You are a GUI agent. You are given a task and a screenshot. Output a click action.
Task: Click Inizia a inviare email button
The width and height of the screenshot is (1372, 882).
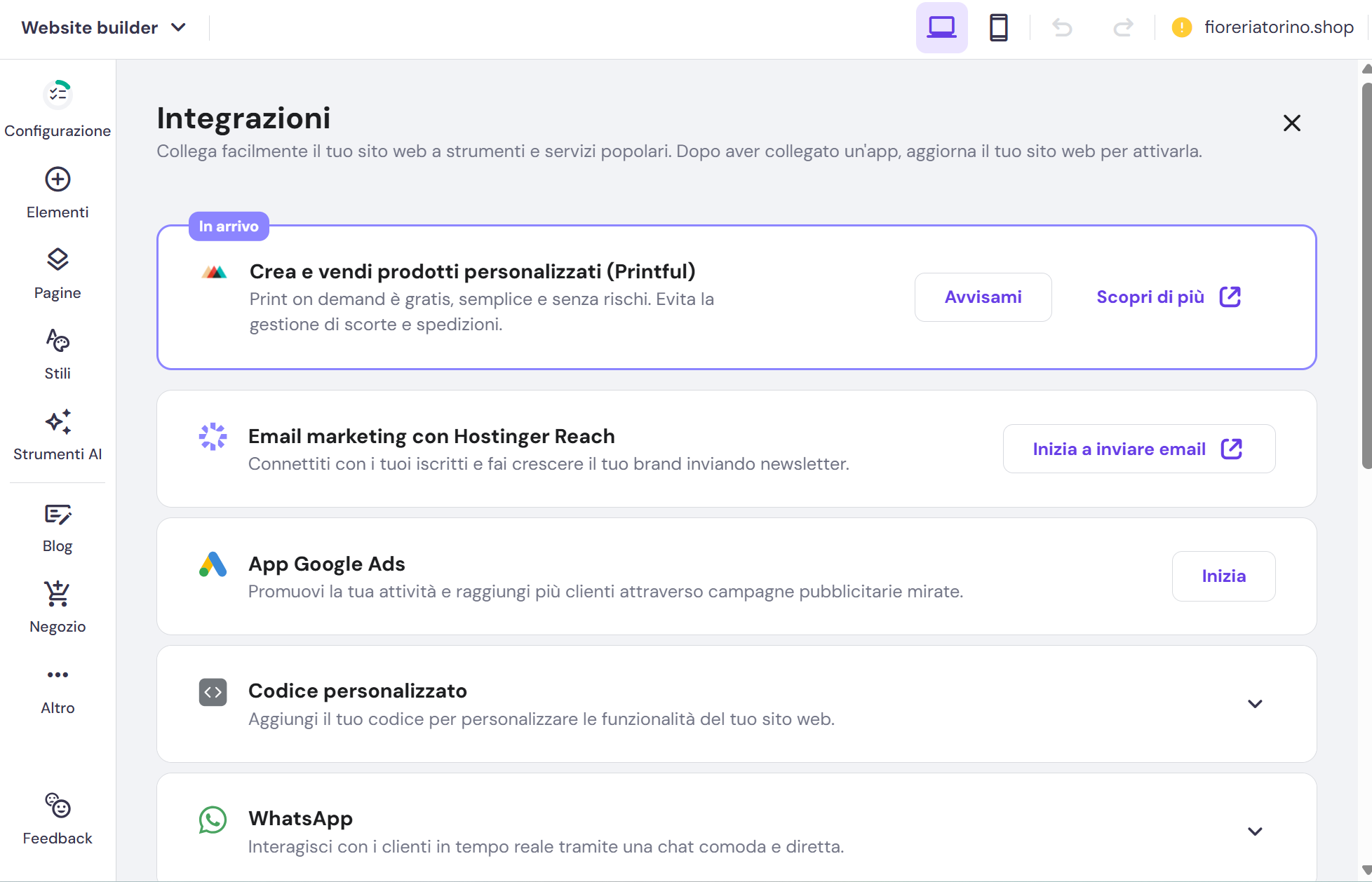[x=1138, y=449]
